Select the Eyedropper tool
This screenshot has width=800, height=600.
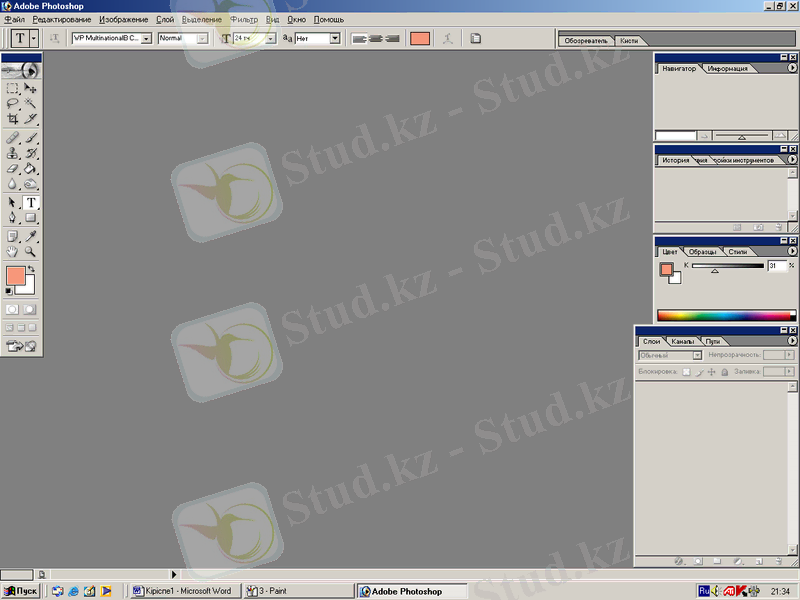click(30, 237)
